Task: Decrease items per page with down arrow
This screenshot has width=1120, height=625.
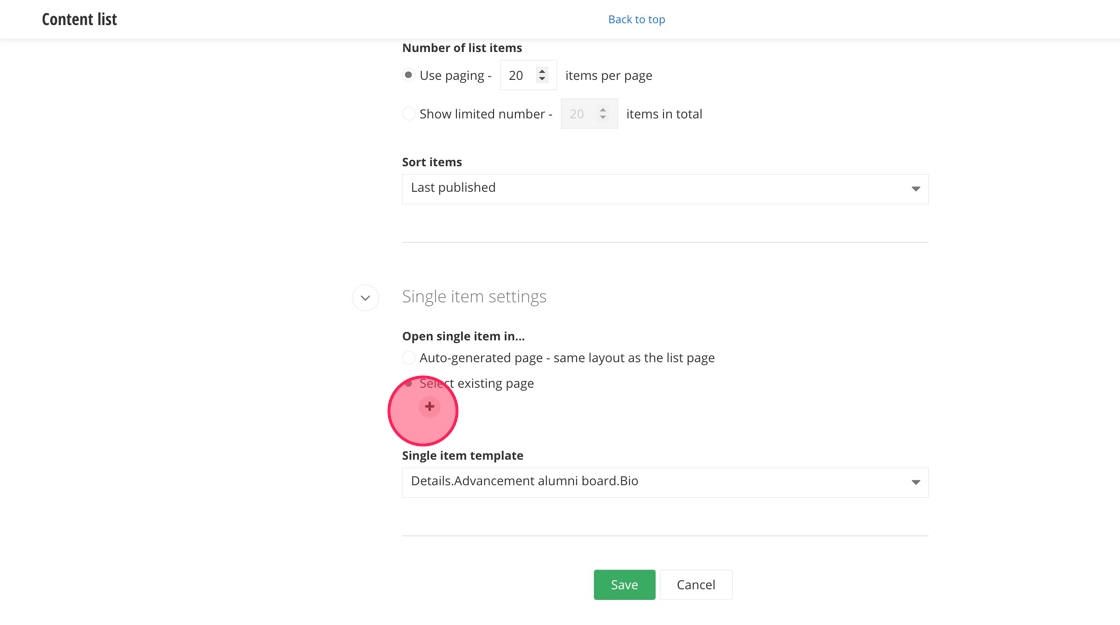Action: pos(542,80)
